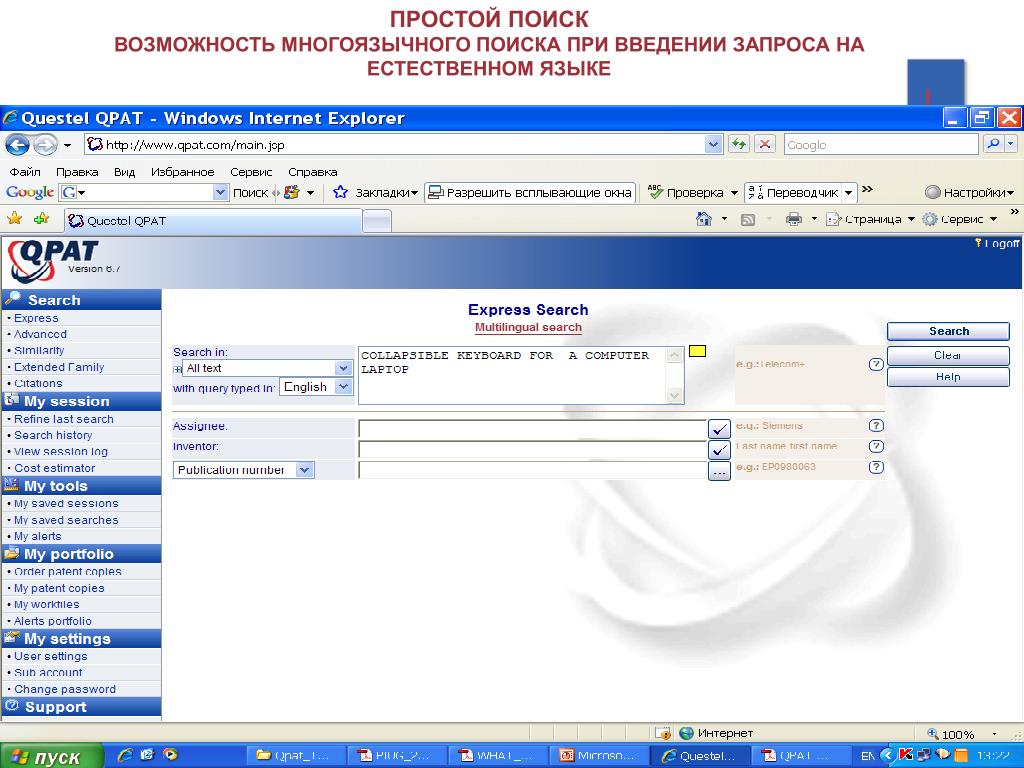
Task: Open the Favorites star icon
Action: point(14,219)
